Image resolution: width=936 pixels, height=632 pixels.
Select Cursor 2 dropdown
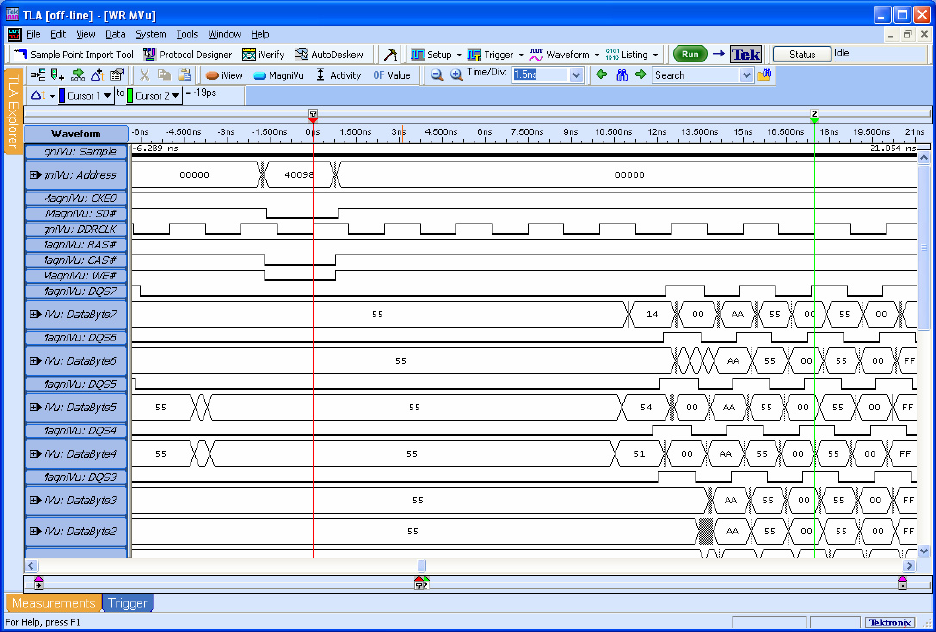[x=154, y=95]
